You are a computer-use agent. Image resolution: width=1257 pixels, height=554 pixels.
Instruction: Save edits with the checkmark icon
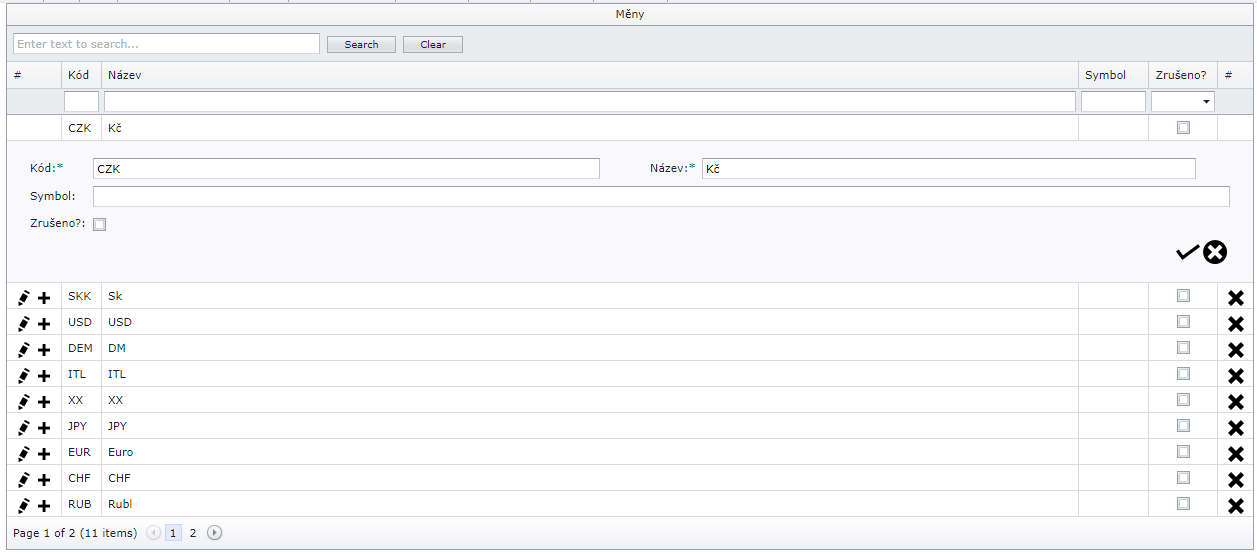coord(1186,253)
